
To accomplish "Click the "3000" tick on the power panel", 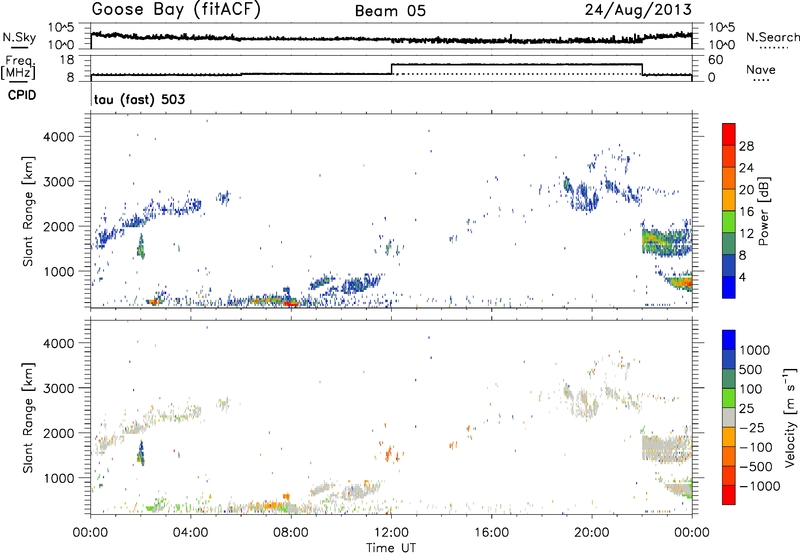I will (x=61, y=182).
